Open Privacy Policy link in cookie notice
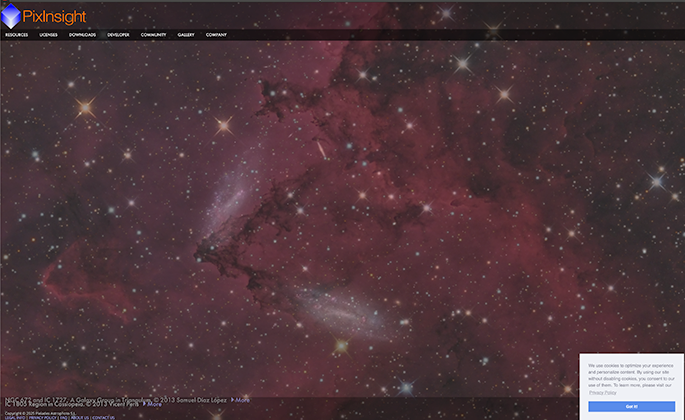The height and width of the screenshot is (420, 685). coord(603,393)
